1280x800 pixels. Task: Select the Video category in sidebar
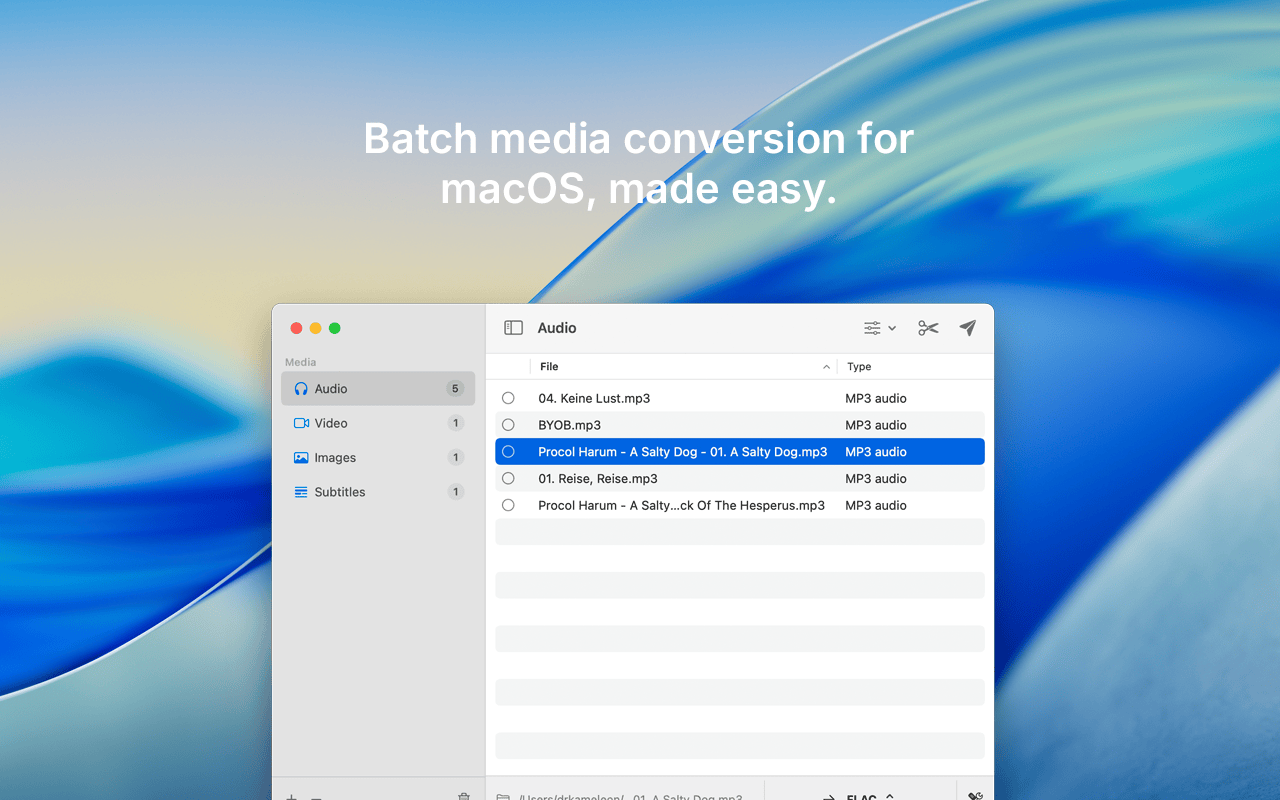[x=378, y=423]
